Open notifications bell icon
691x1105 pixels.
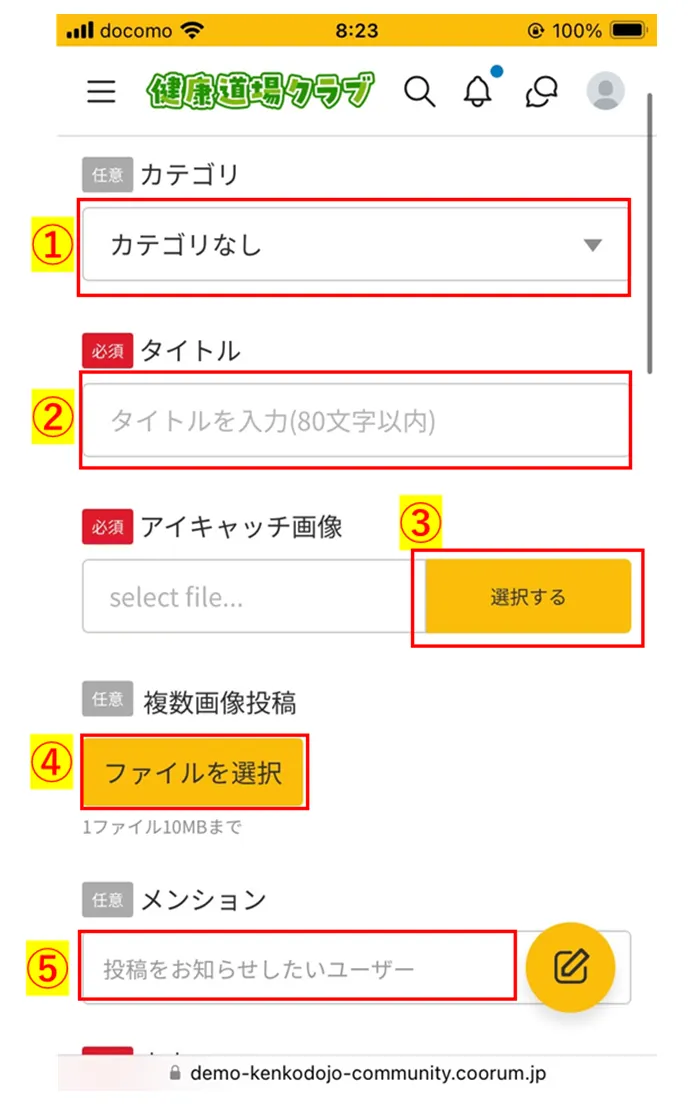478,91
